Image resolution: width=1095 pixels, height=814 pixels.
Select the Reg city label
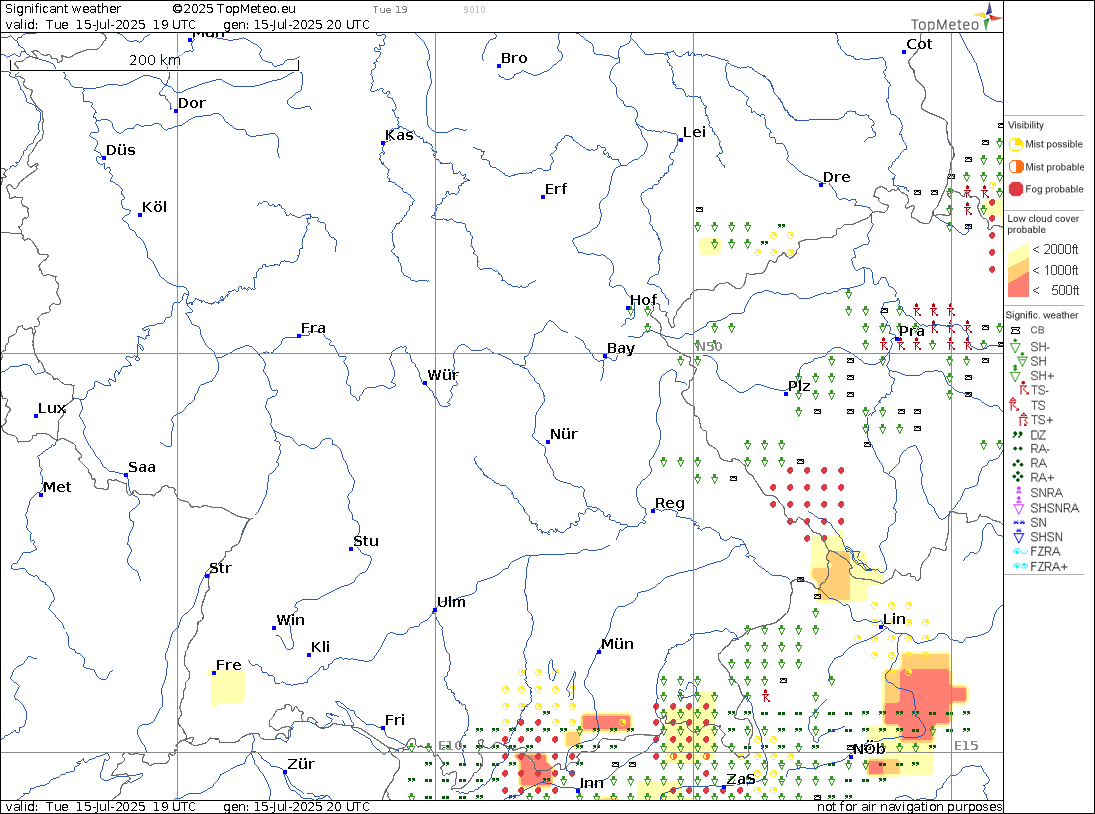coord(670,503)
